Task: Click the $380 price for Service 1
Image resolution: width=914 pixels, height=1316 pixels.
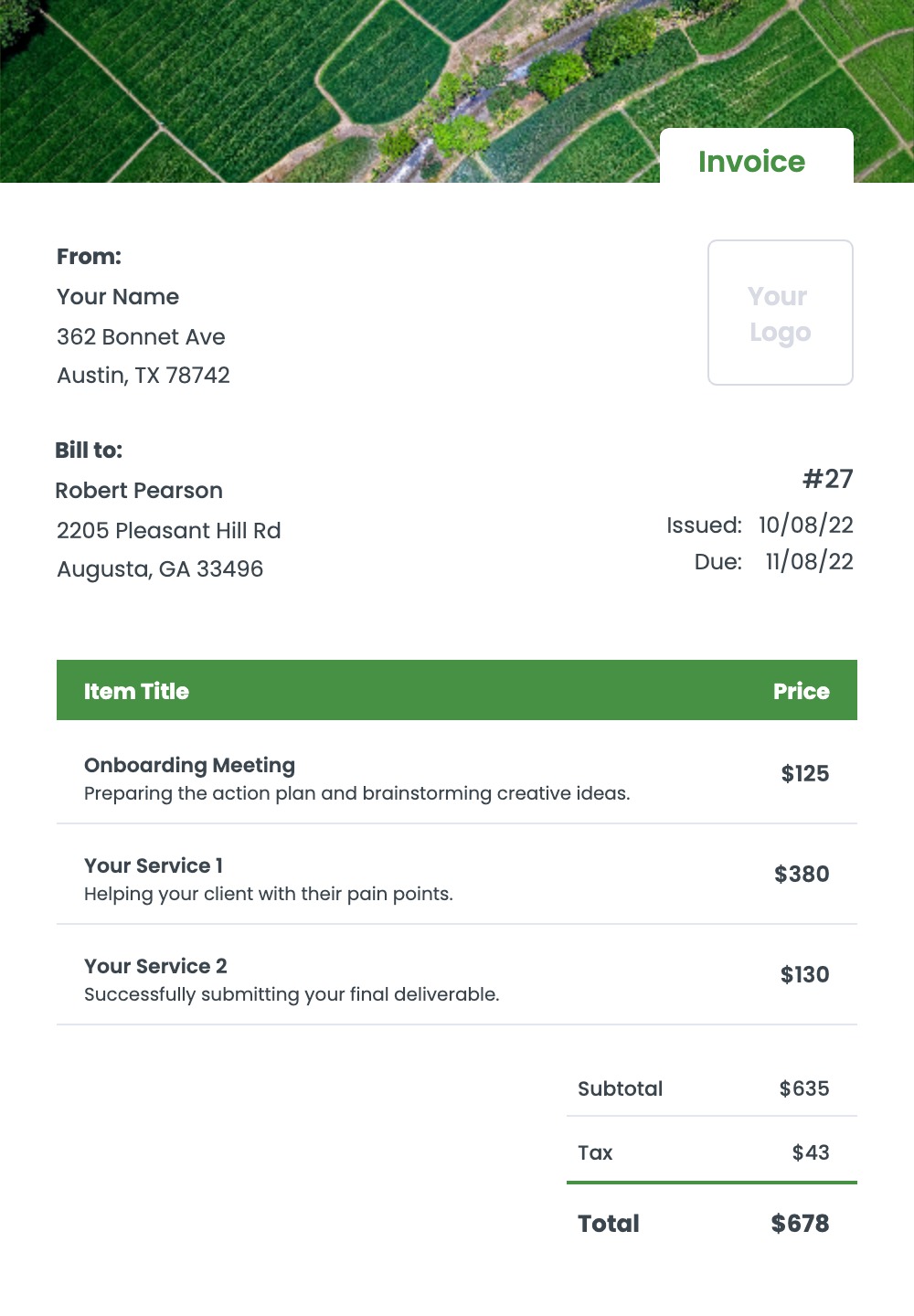Action: (802, 875)
